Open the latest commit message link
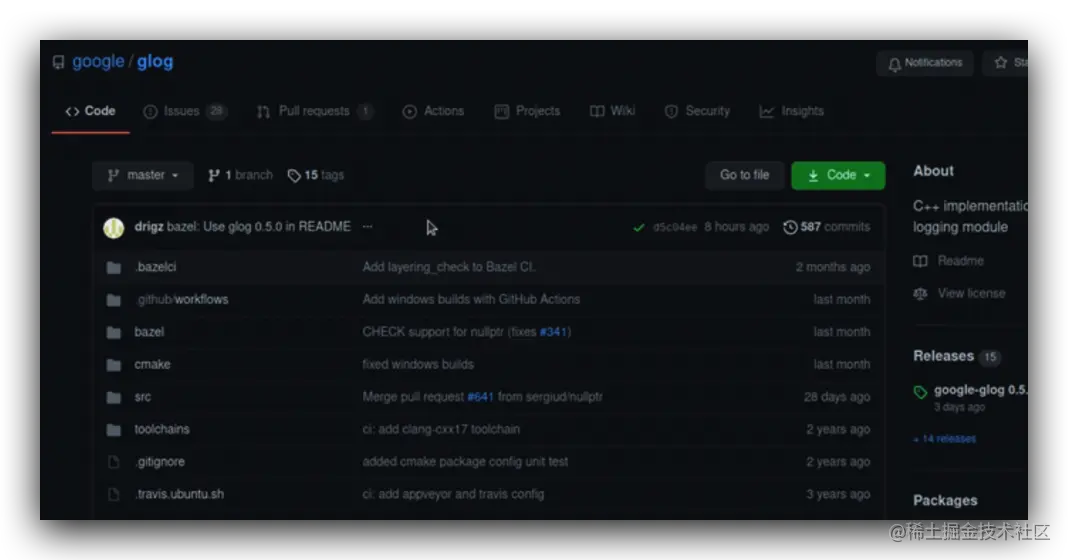Viewport: 1068px width, 560px height. [x=259, y=227]
